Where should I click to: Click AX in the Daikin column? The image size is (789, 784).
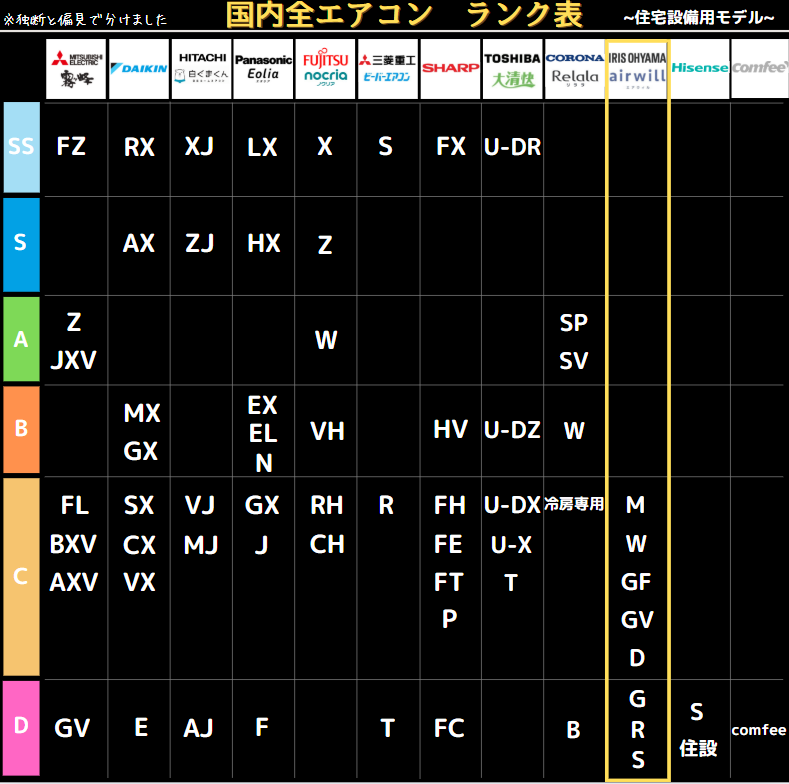(x=139, y=243)
